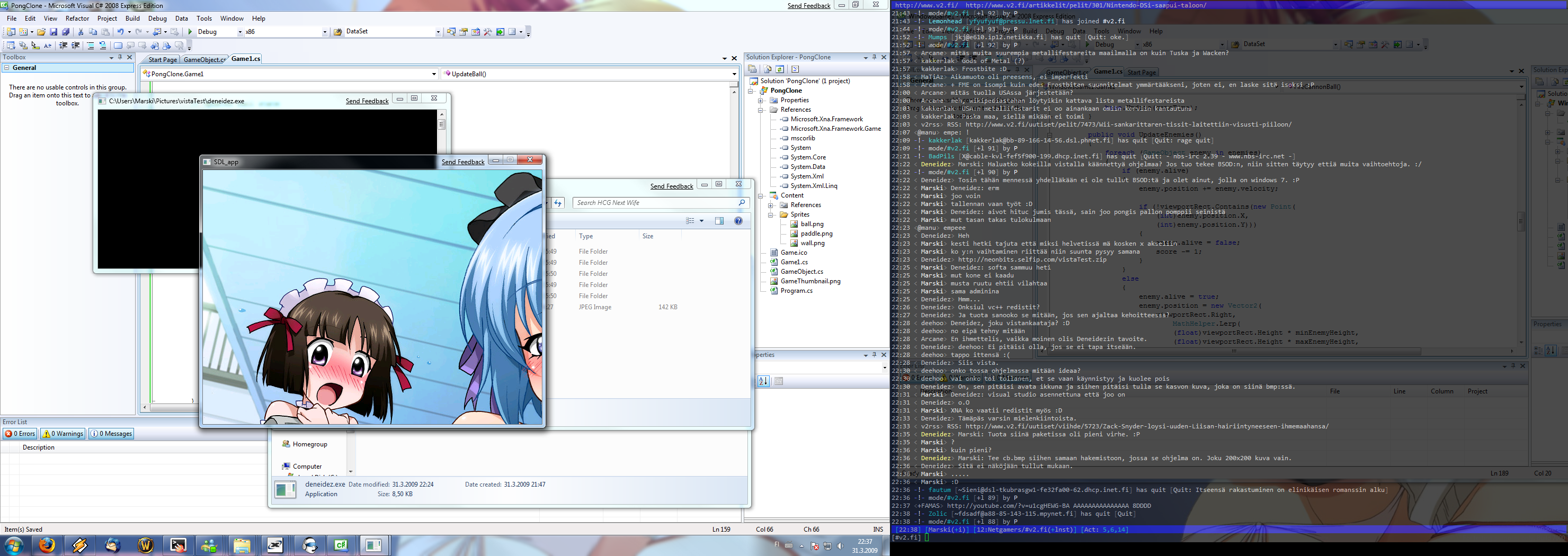Click the Increase Indent toolbar icon

75,46
